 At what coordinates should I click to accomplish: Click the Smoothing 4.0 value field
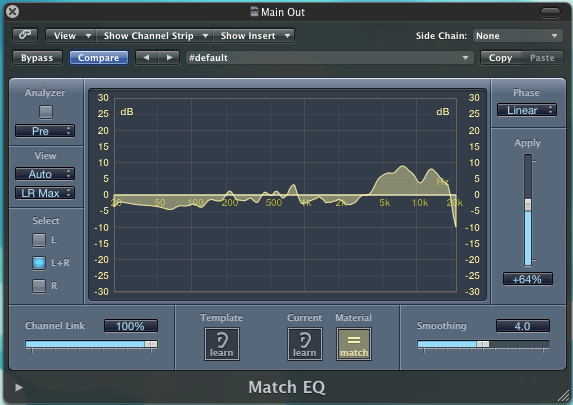[x=523, y=326]
